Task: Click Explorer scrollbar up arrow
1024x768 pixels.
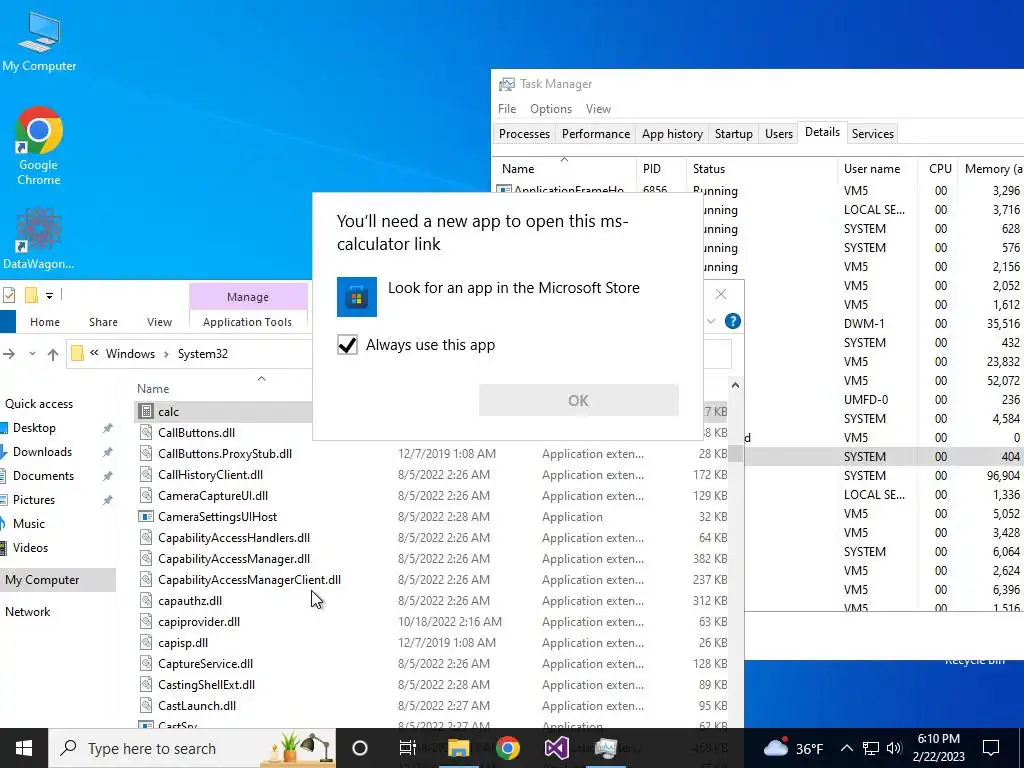Action: 735,385
